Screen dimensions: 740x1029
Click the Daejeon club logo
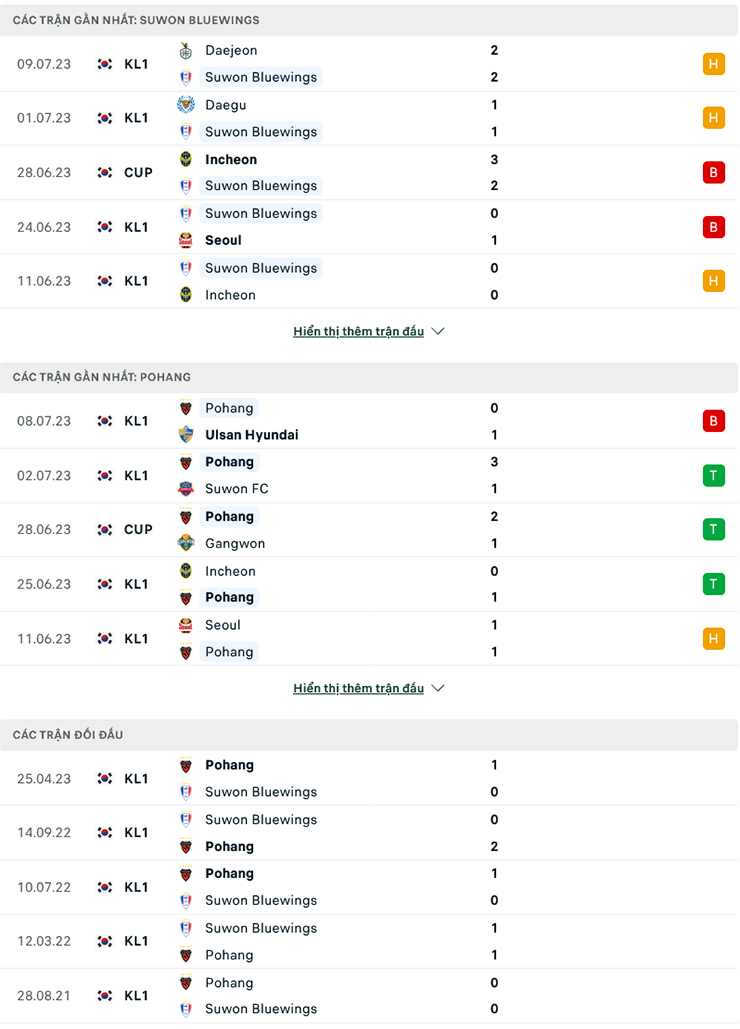coord(184,50)
